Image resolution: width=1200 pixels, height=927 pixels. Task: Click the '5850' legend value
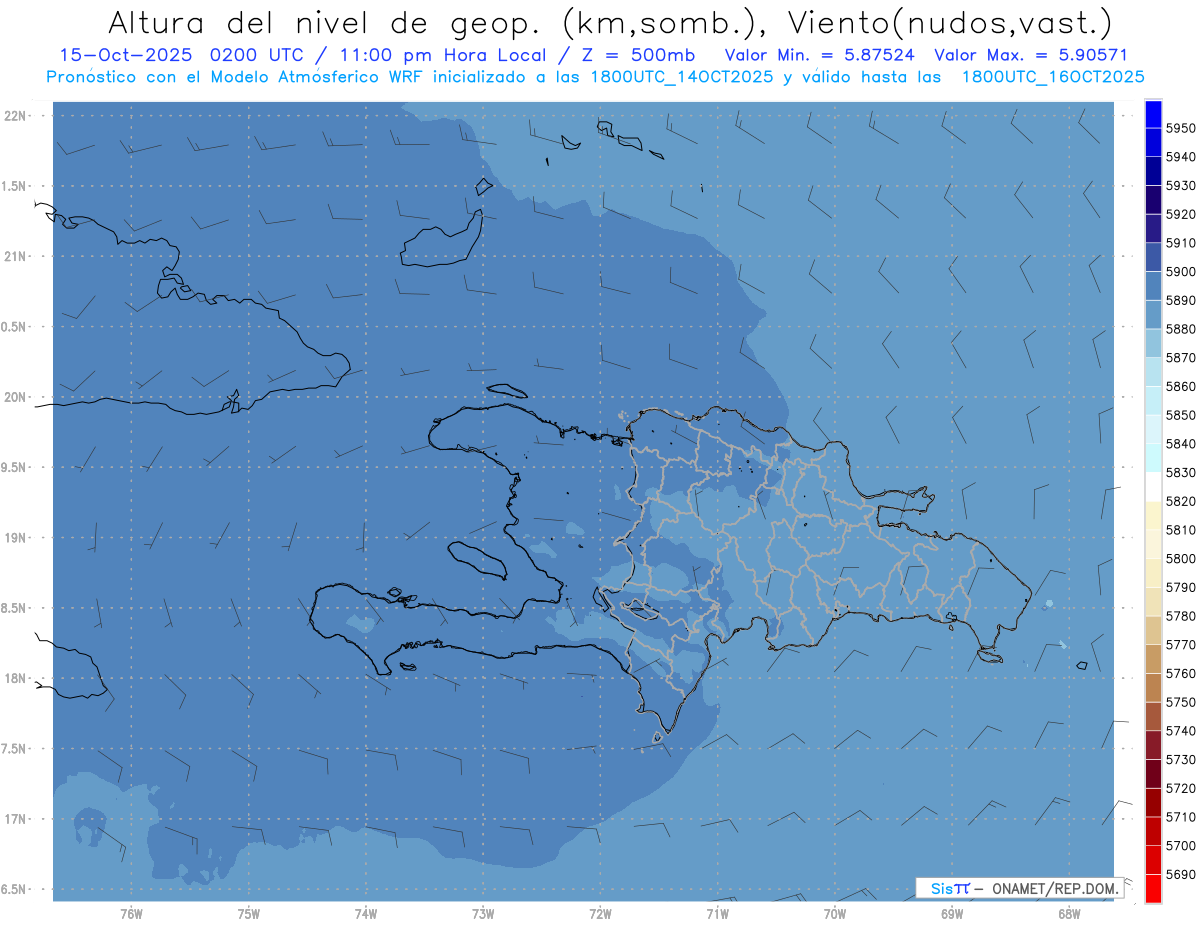pyautogui.click(x=1181, y=415)
